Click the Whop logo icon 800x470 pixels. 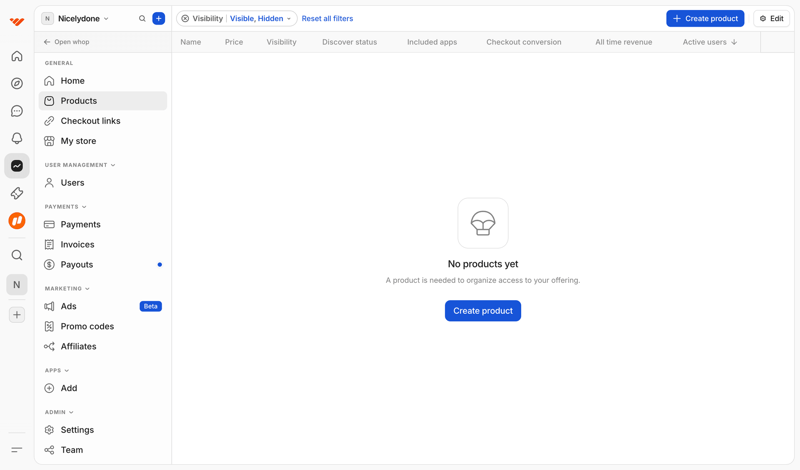click(17, 21)
